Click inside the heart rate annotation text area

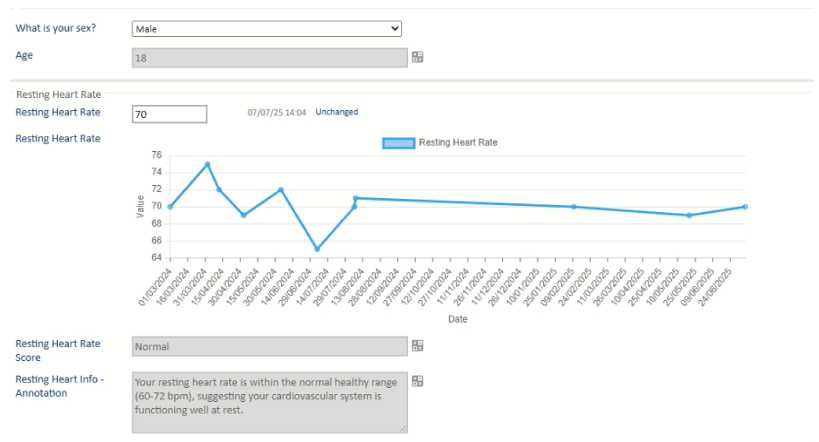(x=269, y=402)
